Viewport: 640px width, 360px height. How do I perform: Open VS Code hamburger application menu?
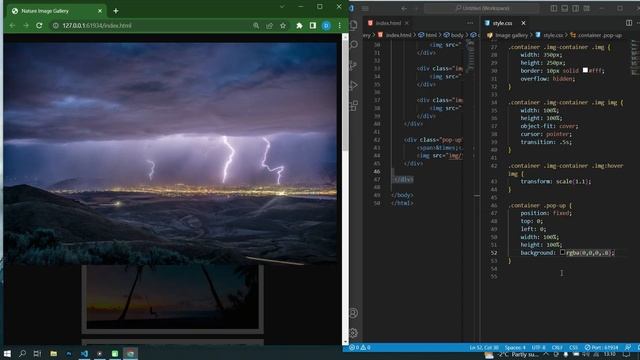pyautogui.click(x=365, y=8)
